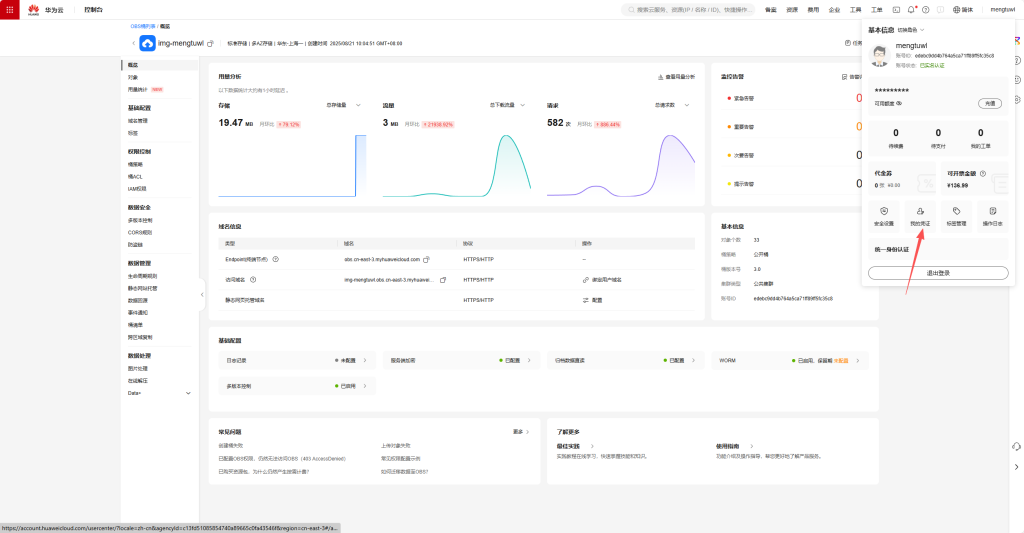Click the 充值 recharge button
Screen dimensions: 1024x533
tap(988, 103)
